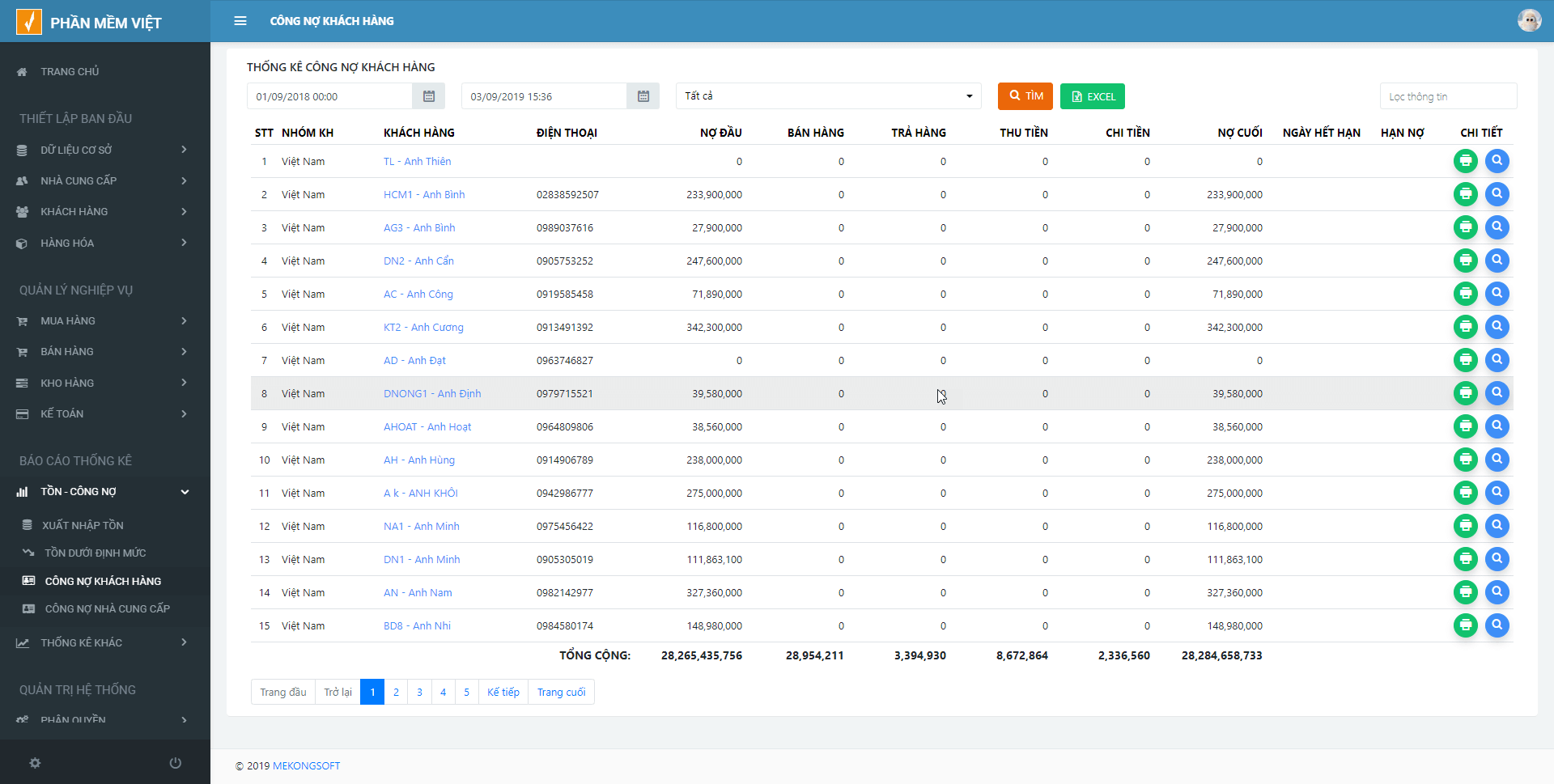This screenshot has width=1554, height=784.
Task: Focus the start date field 01/09/2018 00:00
Action: 330,96
